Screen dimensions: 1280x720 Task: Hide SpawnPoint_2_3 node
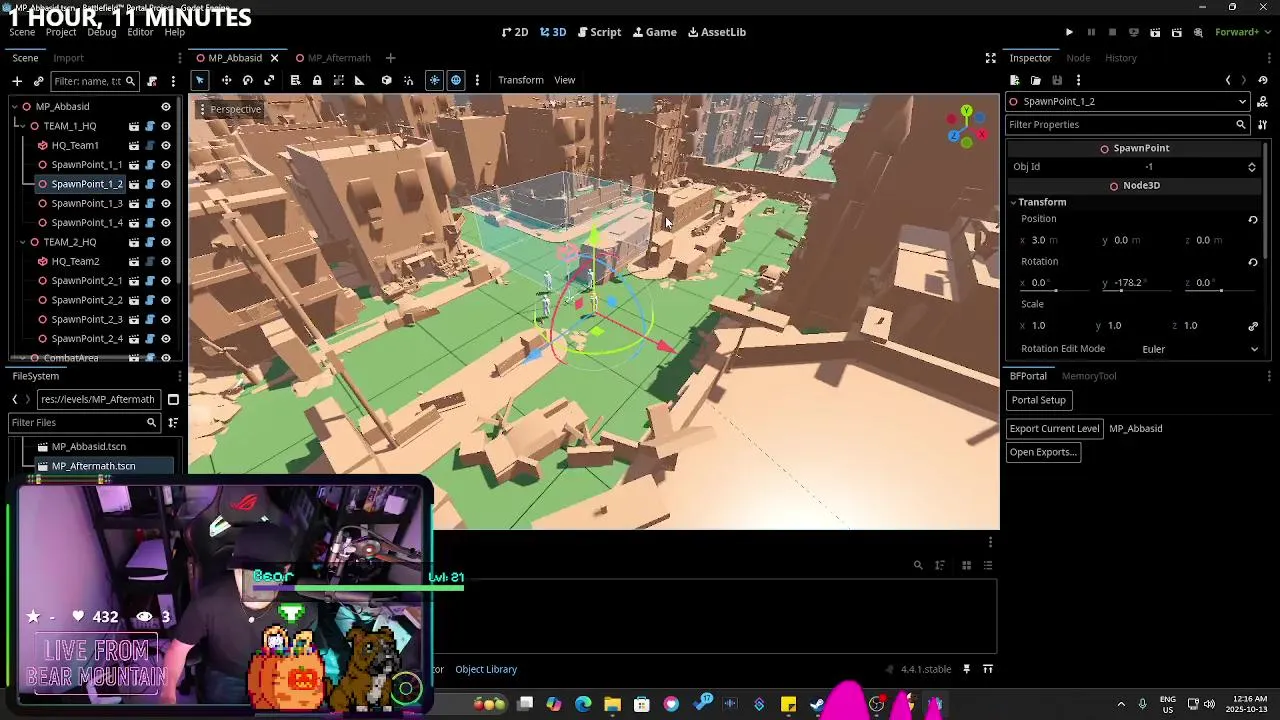pos(166,319)
